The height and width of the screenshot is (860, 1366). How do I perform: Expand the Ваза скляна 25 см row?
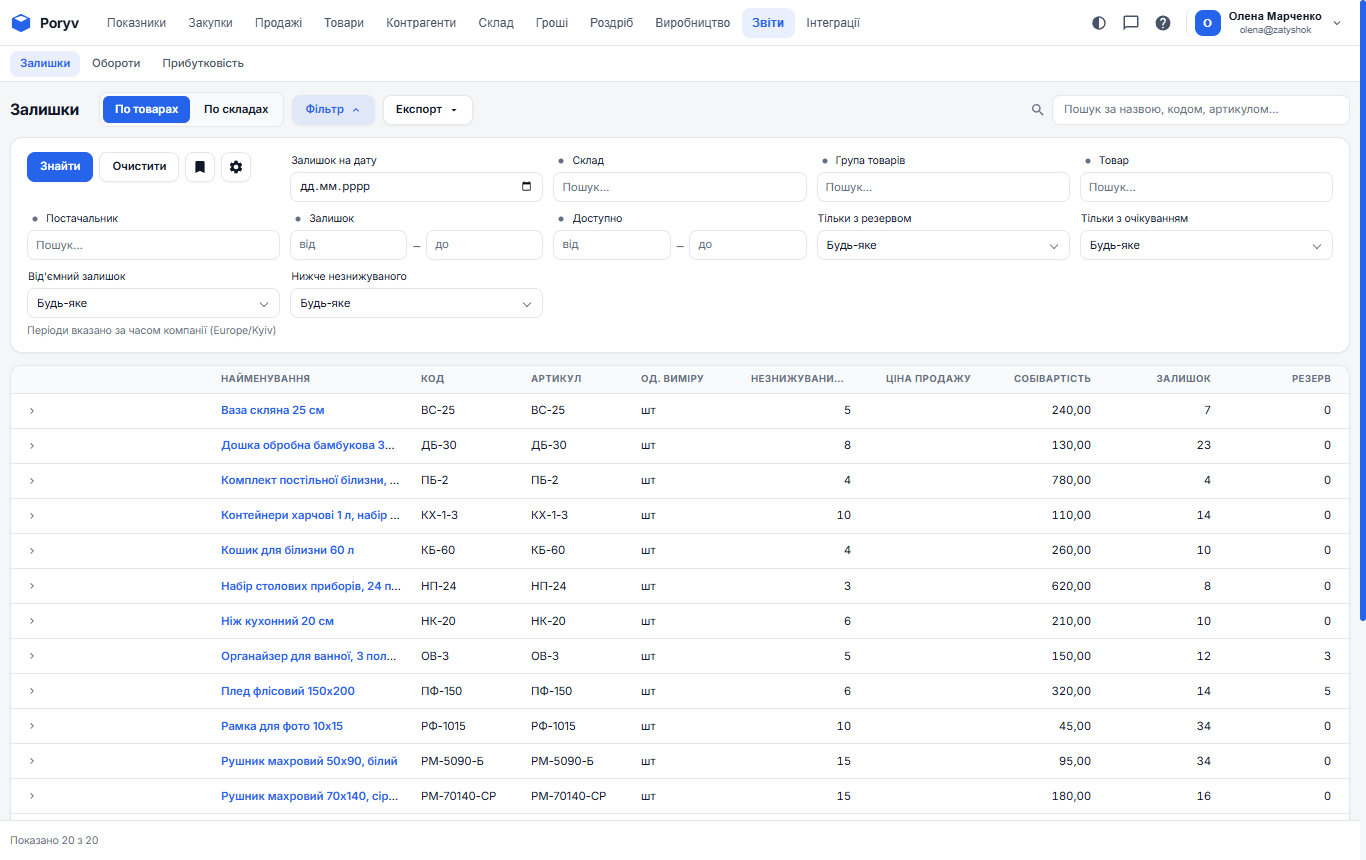(x=32, y=411)
